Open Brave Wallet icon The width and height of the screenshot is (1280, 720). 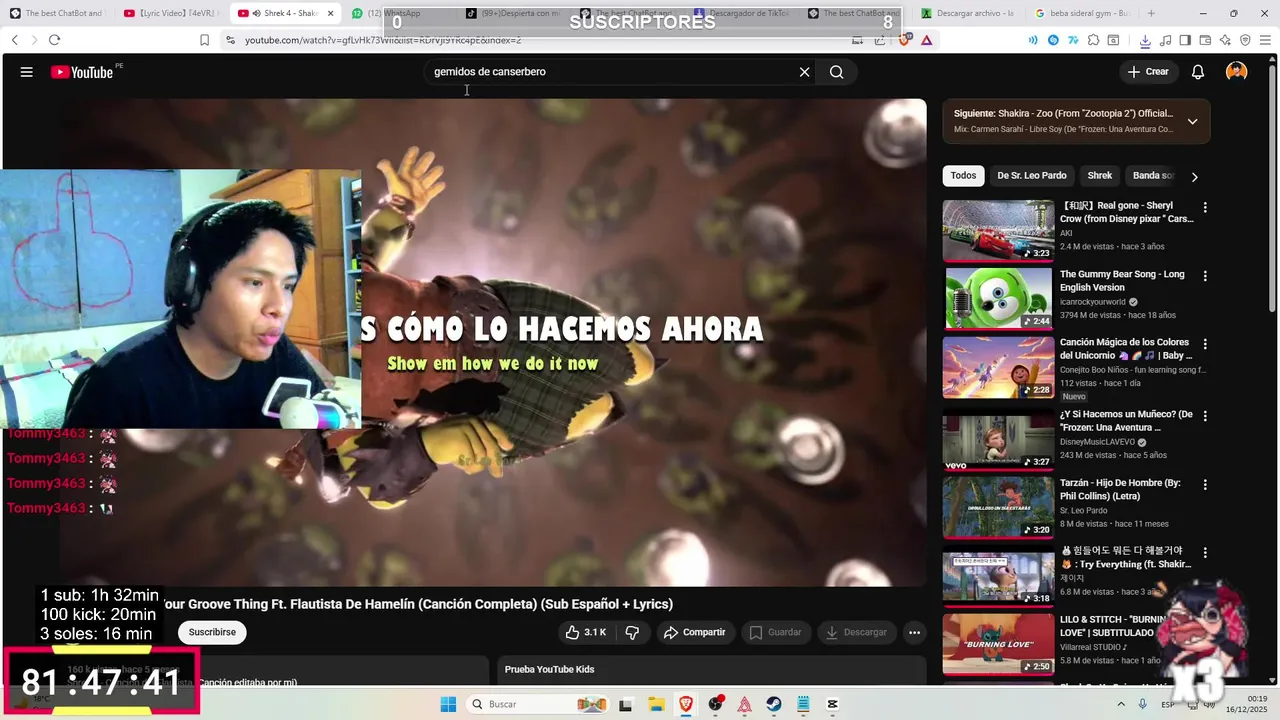[1205, 40]
